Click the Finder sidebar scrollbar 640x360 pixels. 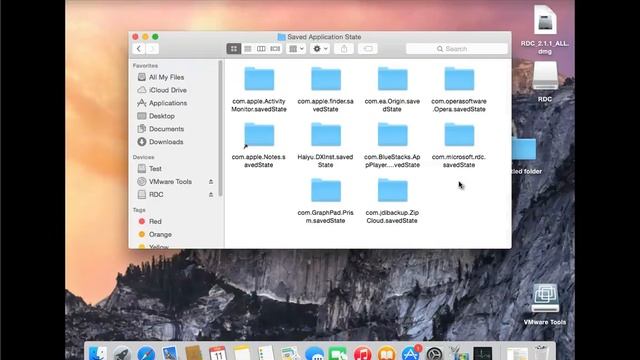tap(220, 128)
